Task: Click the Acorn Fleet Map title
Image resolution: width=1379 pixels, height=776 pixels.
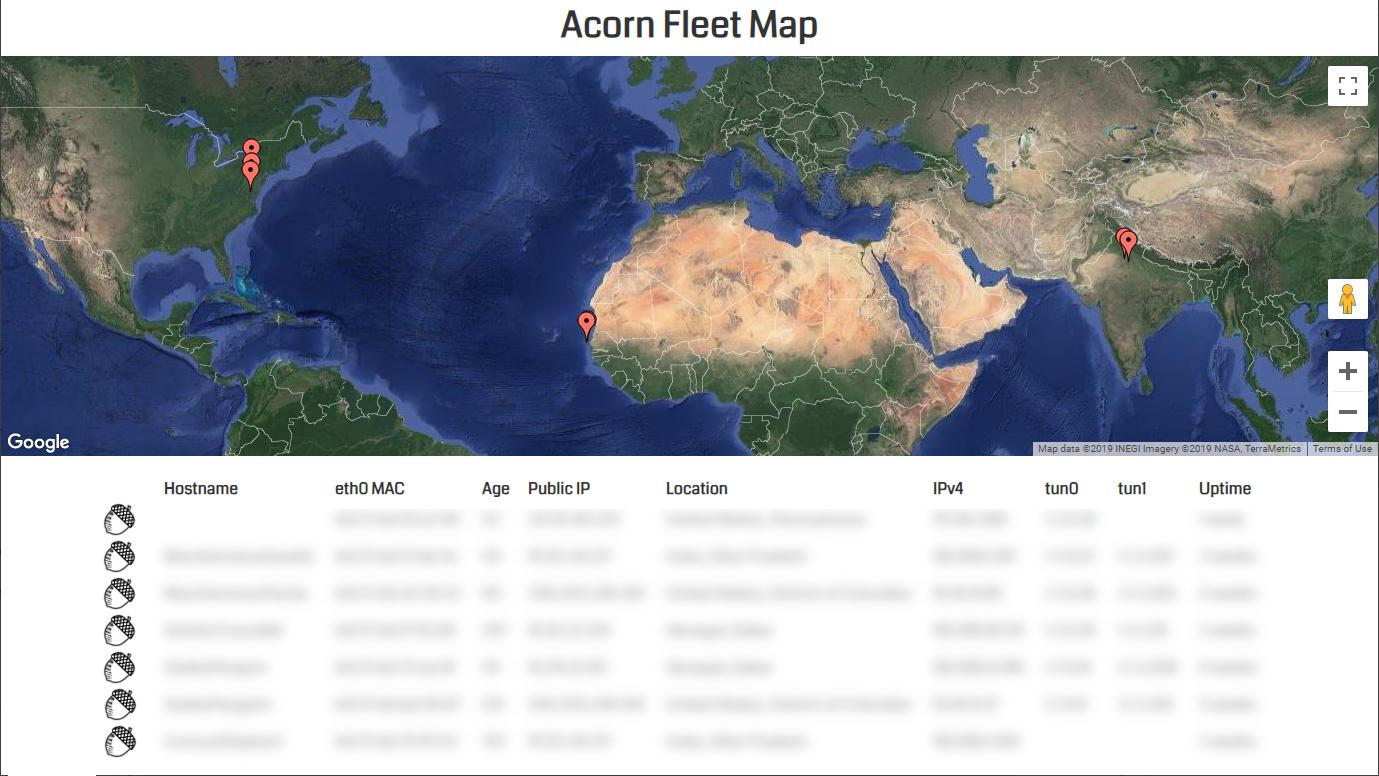Action: coord(689,25)
